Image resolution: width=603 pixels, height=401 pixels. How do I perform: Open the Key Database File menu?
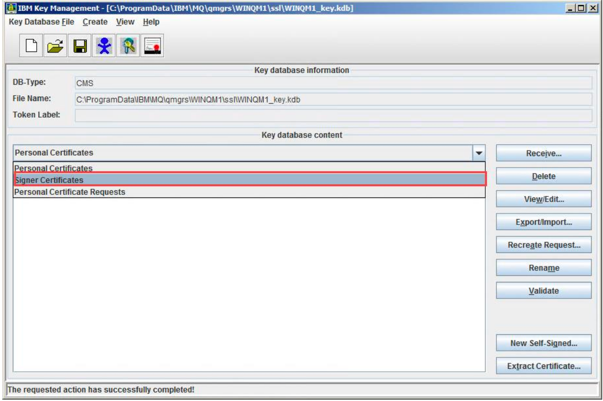coord(42,22)
